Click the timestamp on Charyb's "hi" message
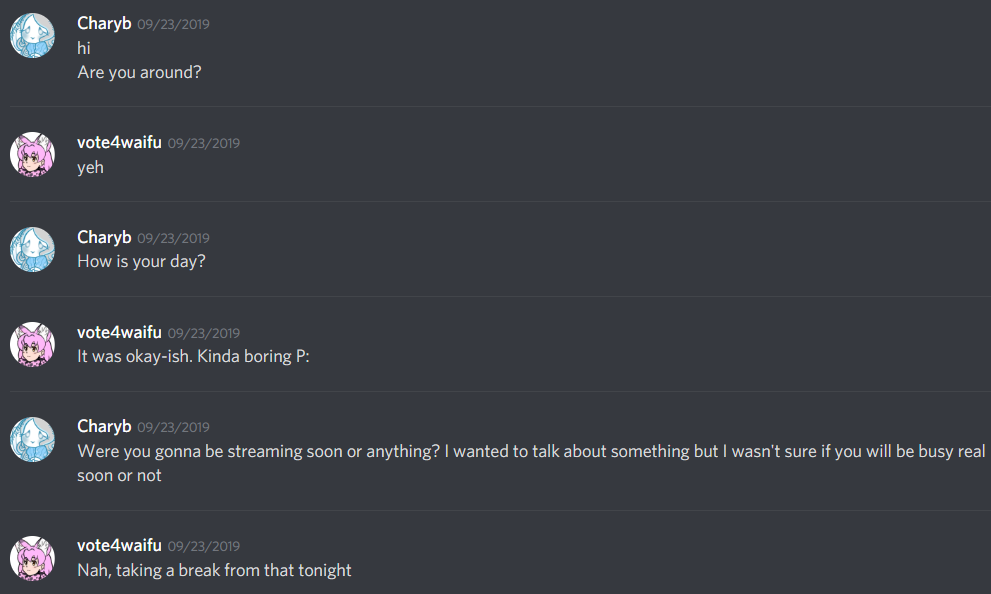991x594 pixels. pos(173,24)
